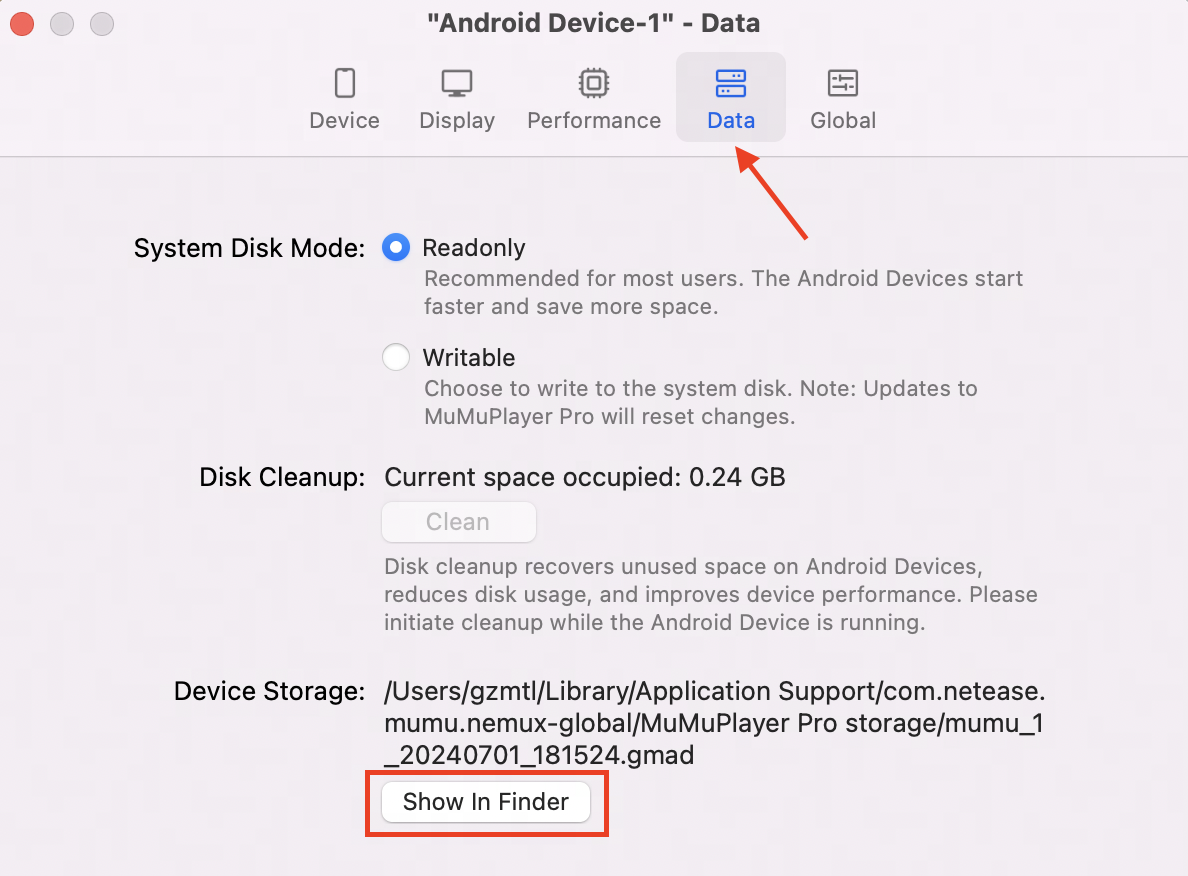Switch to the Device tab label
The height and width of the screenshot is (876, 1188).
coord(344,120)
